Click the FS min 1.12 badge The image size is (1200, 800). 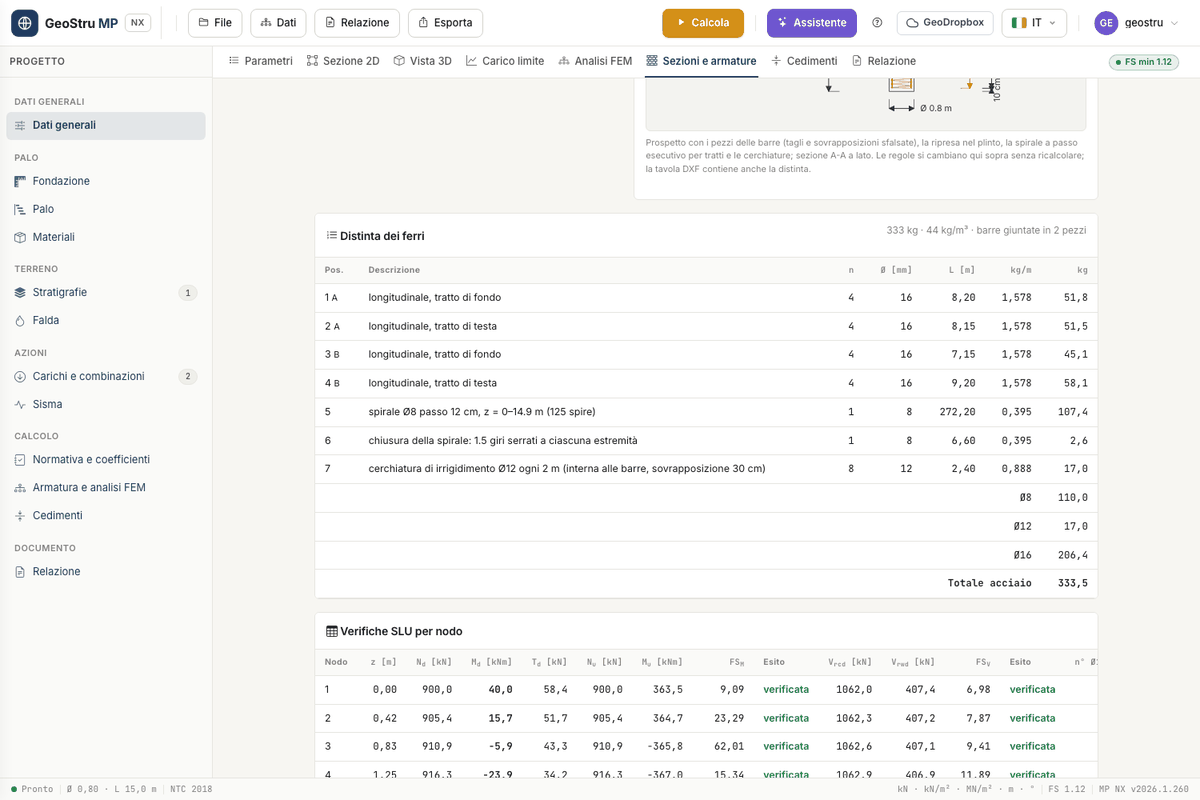pyautogui.click(x=1143, y=62)
